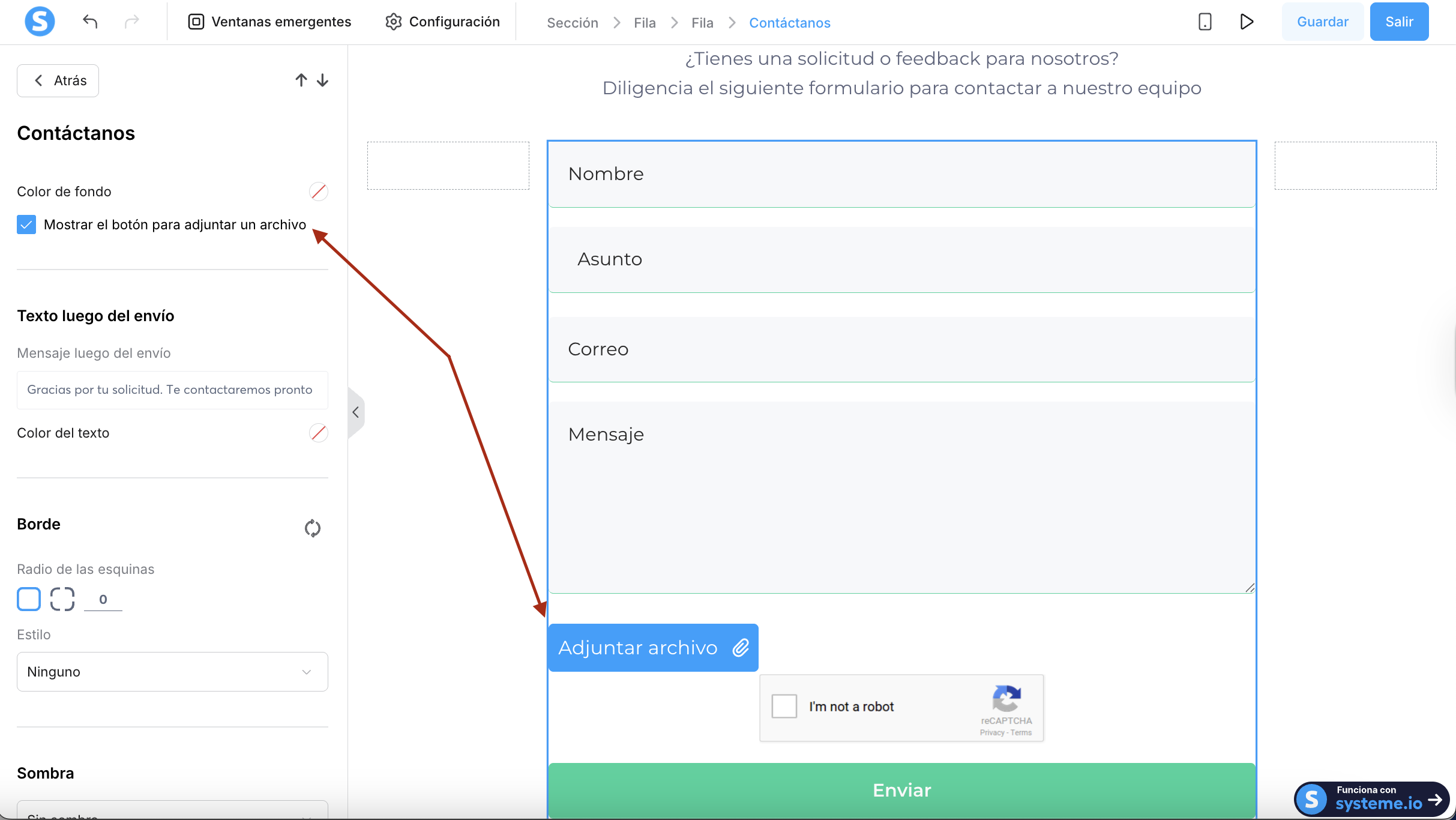Collapse the left settings panel
Viewport: 1456px width, 820px height.
pyautogui.click(x=355, y=412)
